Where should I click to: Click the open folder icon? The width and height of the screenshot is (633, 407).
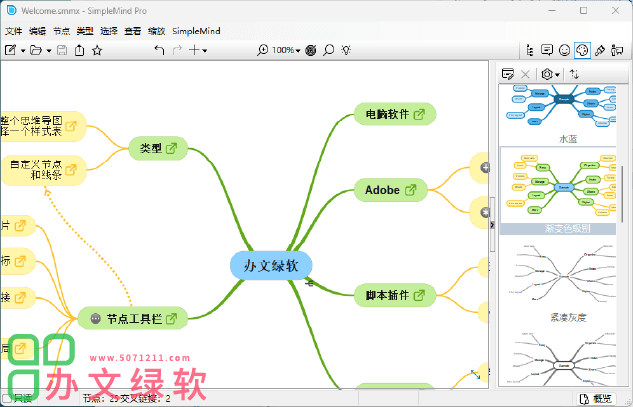(36, 50)
